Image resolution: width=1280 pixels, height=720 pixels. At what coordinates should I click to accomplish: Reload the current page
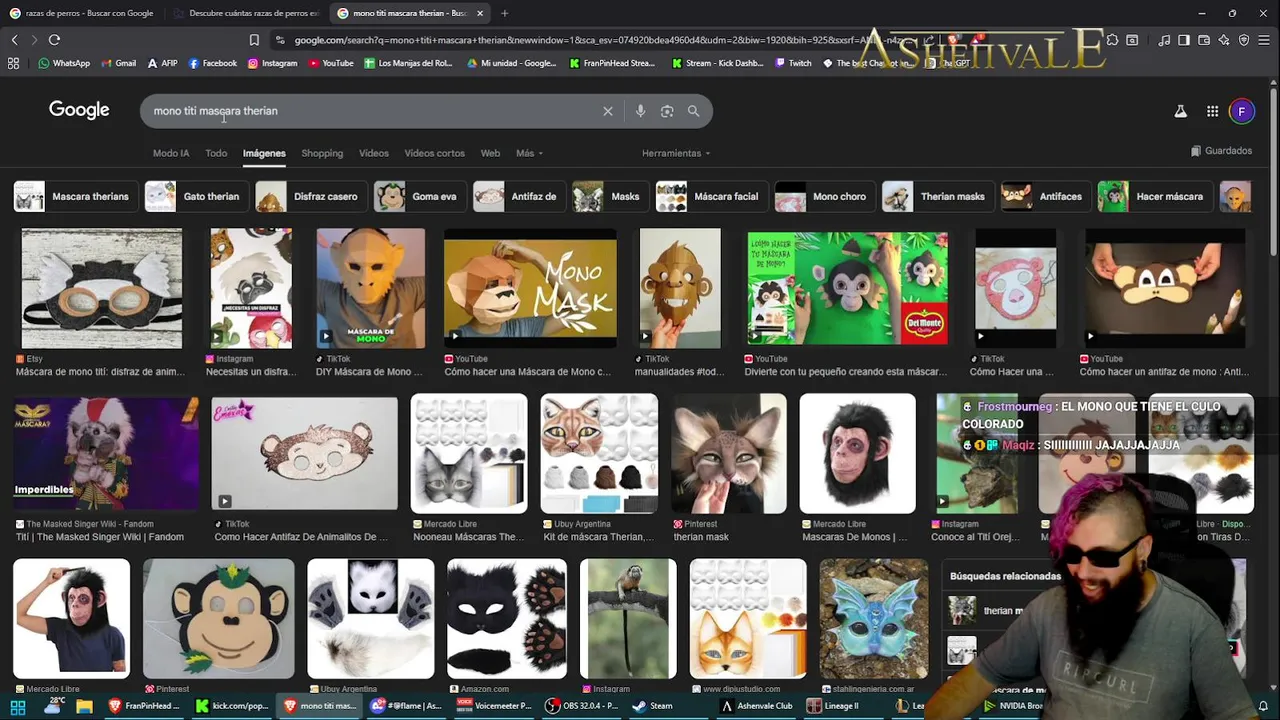[x=54, y=40]
